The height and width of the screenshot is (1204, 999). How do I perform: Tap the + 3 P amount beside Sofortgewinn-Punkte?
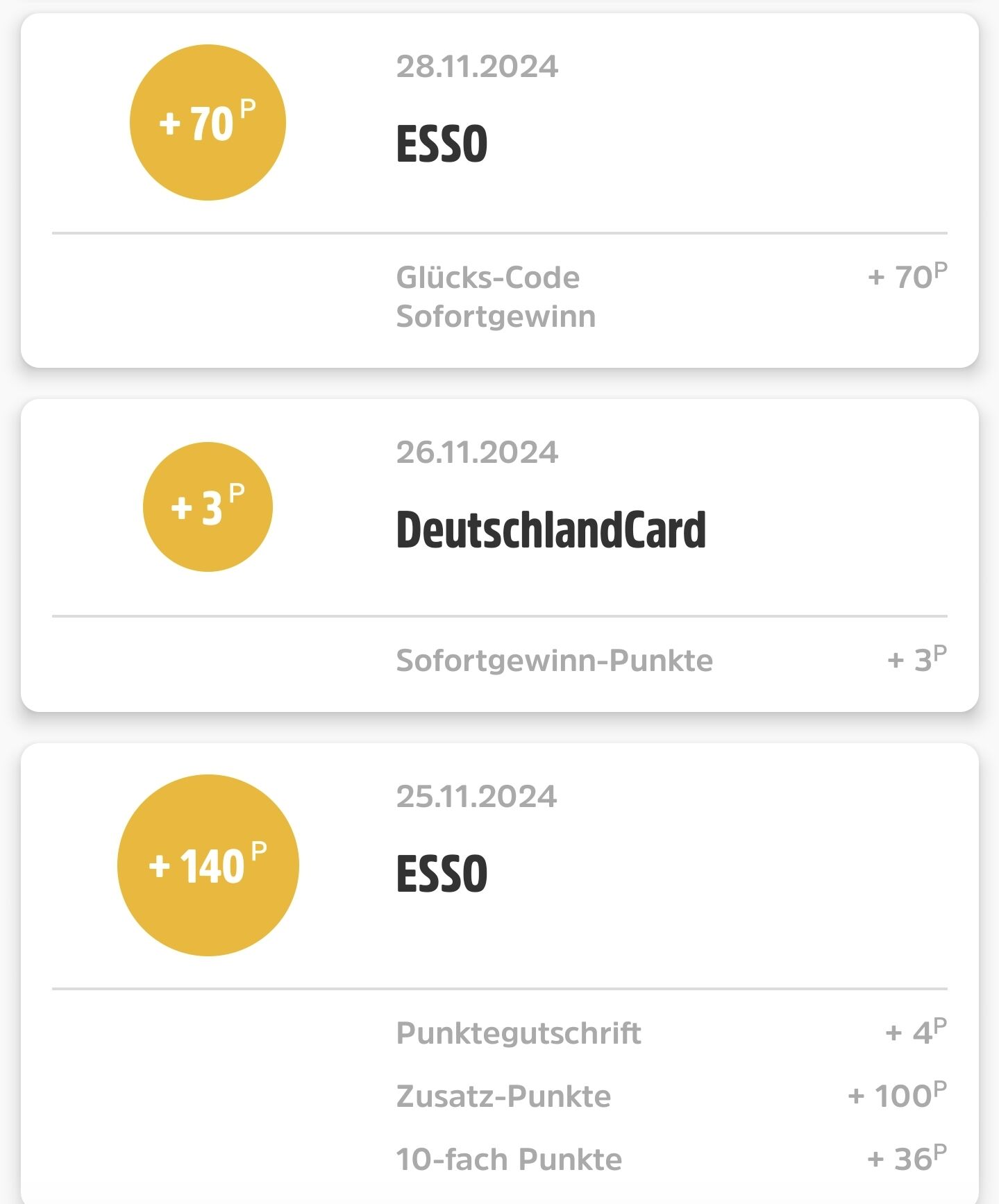pyautogui.click(x=917, y=659)
